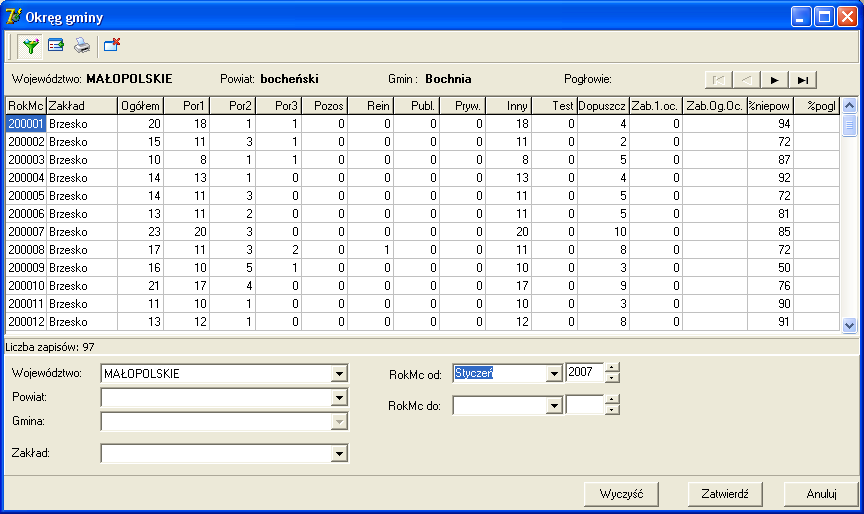Image resolution: width=864 pixels, height=514 pixels.
Task: Open the RokMc do month dropdown
Action: [554, 406]
